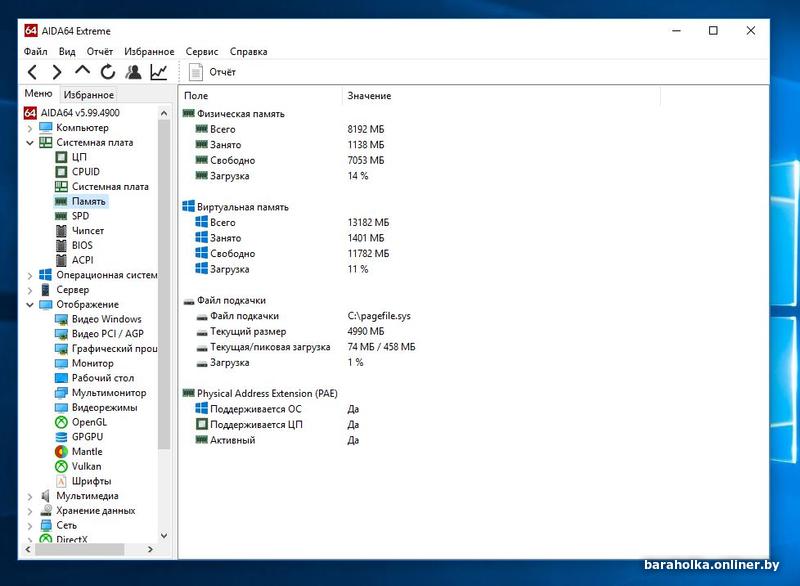Image resolution: width=800 pixels, height=586 pixels.
Task: Open the graph chart toolbar icon
Action: coord(159,72)
